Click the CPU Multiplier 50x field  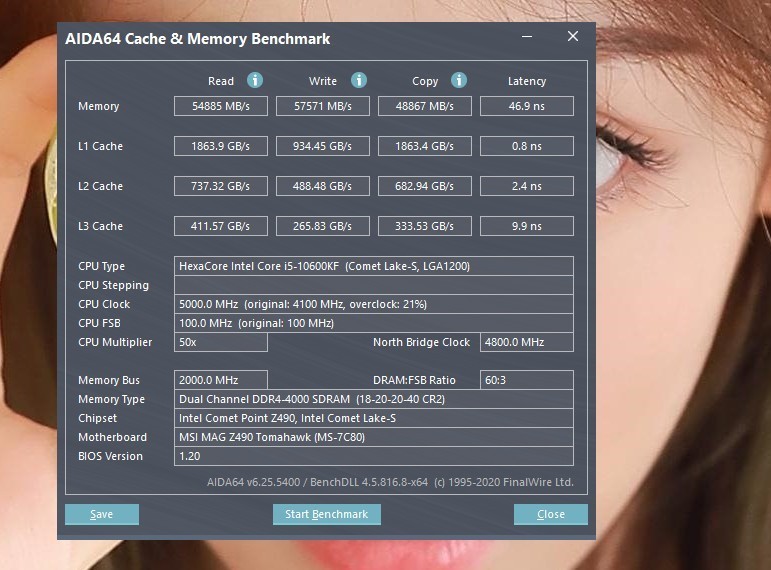[x=221, y=342]
